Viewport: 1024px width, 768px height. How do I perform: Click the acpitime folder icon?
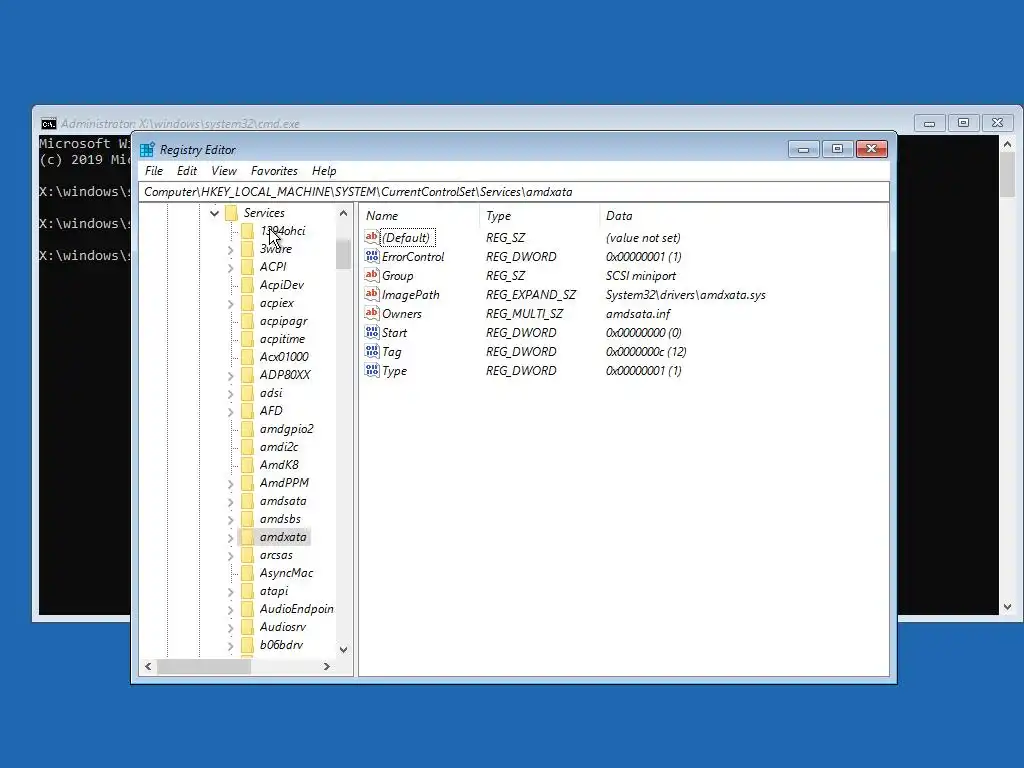(x=248, y=339)
